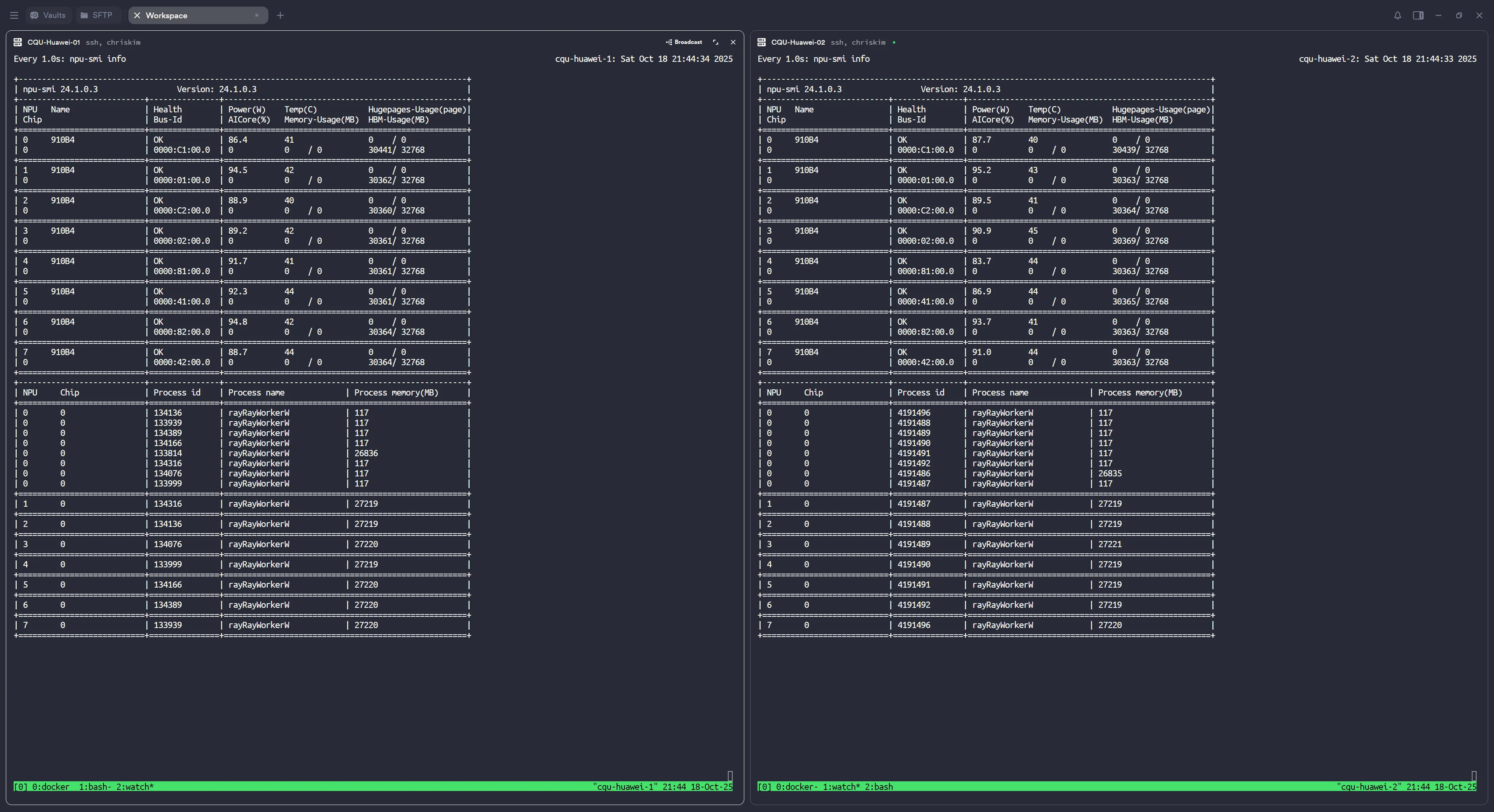This screenshot has height=812, width=1494.
Task: Close the Workspace tab with X icon
Action: (137, 16)
